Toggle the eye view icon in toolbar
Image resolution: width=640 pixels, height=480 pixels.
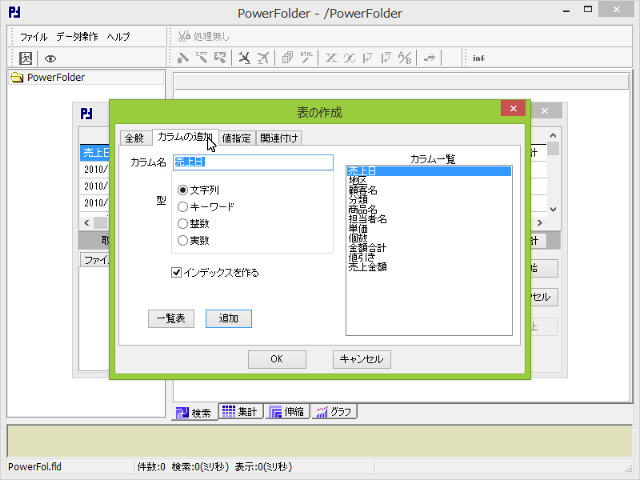[x=50, y=59]
